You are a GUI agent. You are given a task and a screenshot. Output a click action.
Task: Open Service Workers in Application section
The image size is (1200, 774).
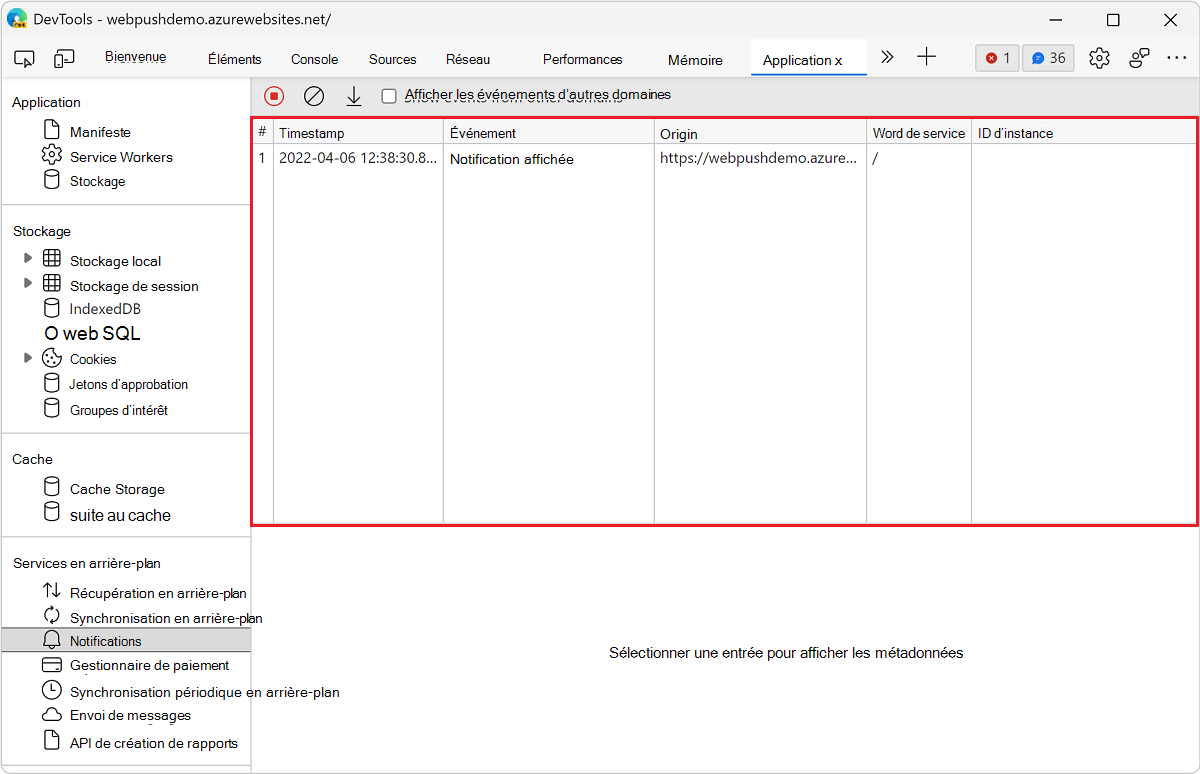(x=120, y=156)
